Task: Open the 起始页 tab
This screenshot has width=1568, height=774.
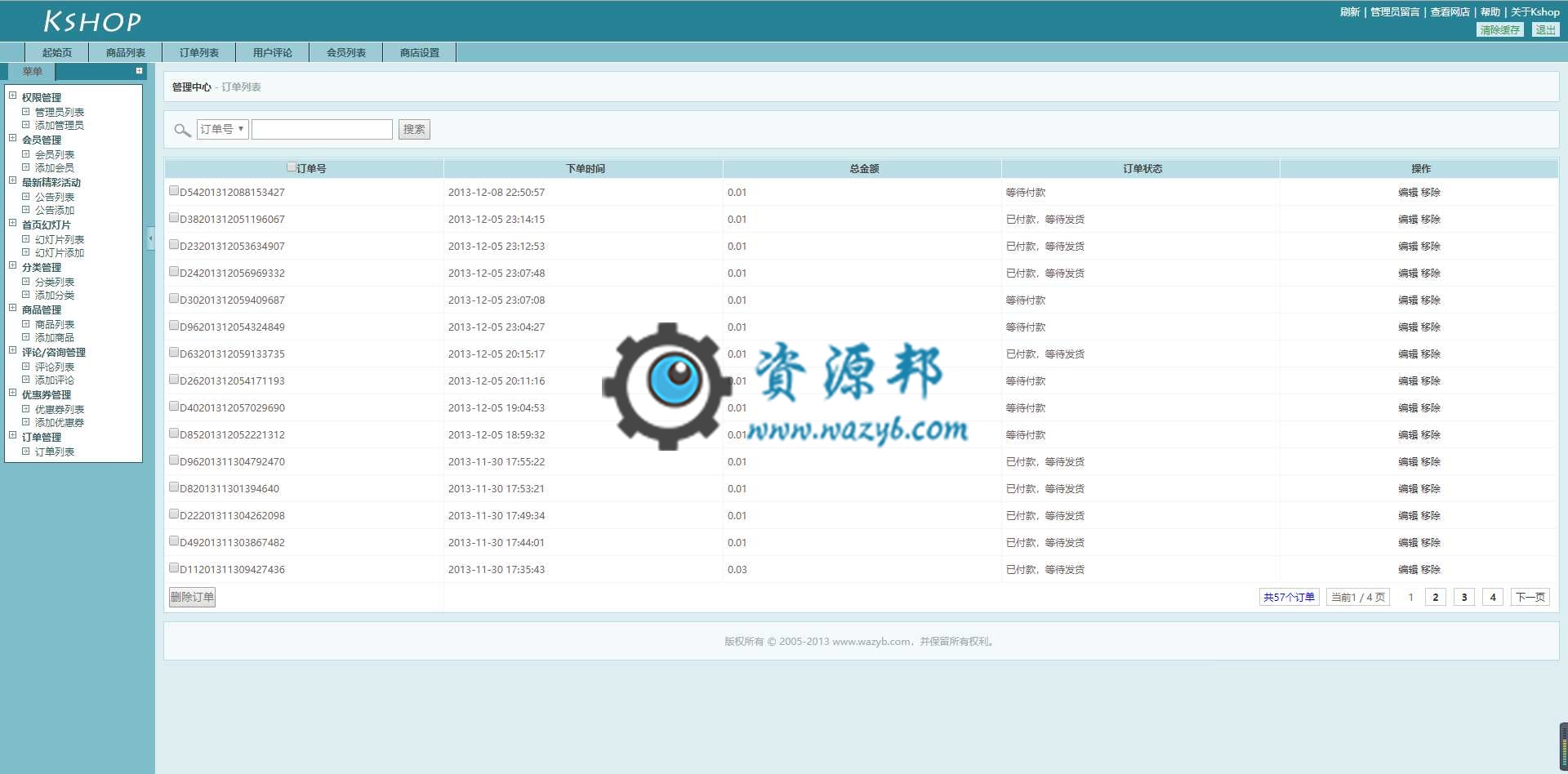Action: tap(56, 52)
